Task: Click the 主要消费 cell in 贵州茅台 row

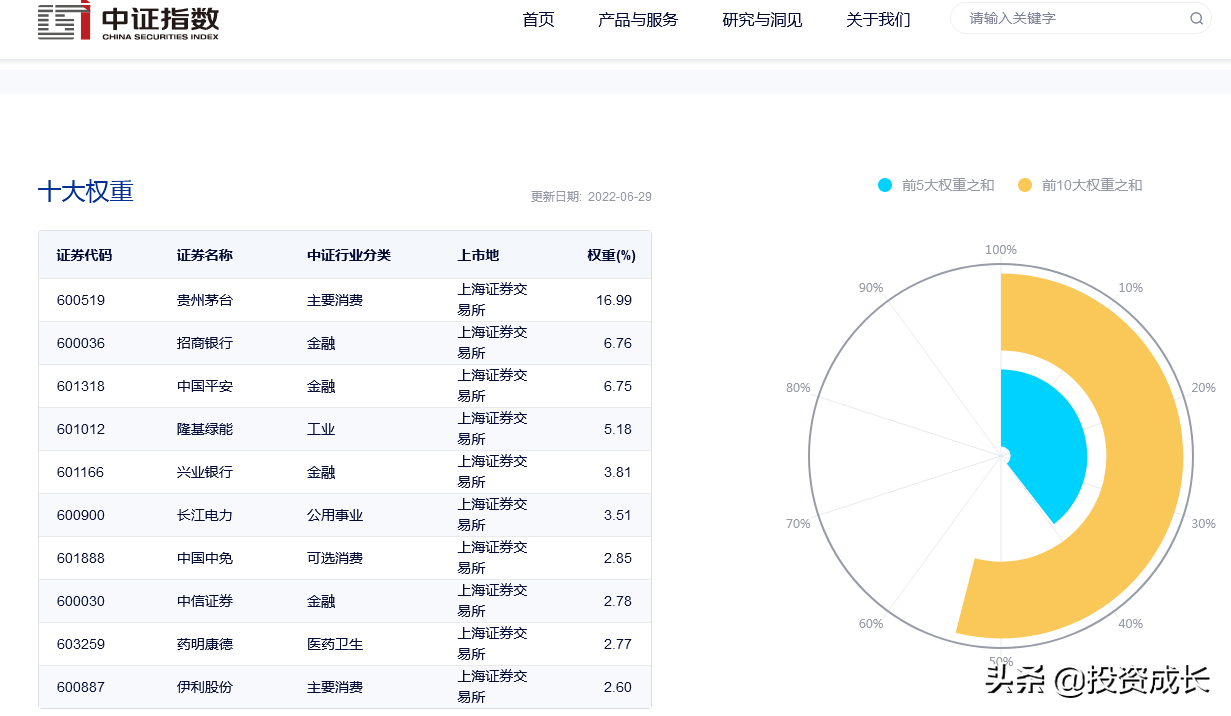Action: pyautogui.click(x=335, y=300)
